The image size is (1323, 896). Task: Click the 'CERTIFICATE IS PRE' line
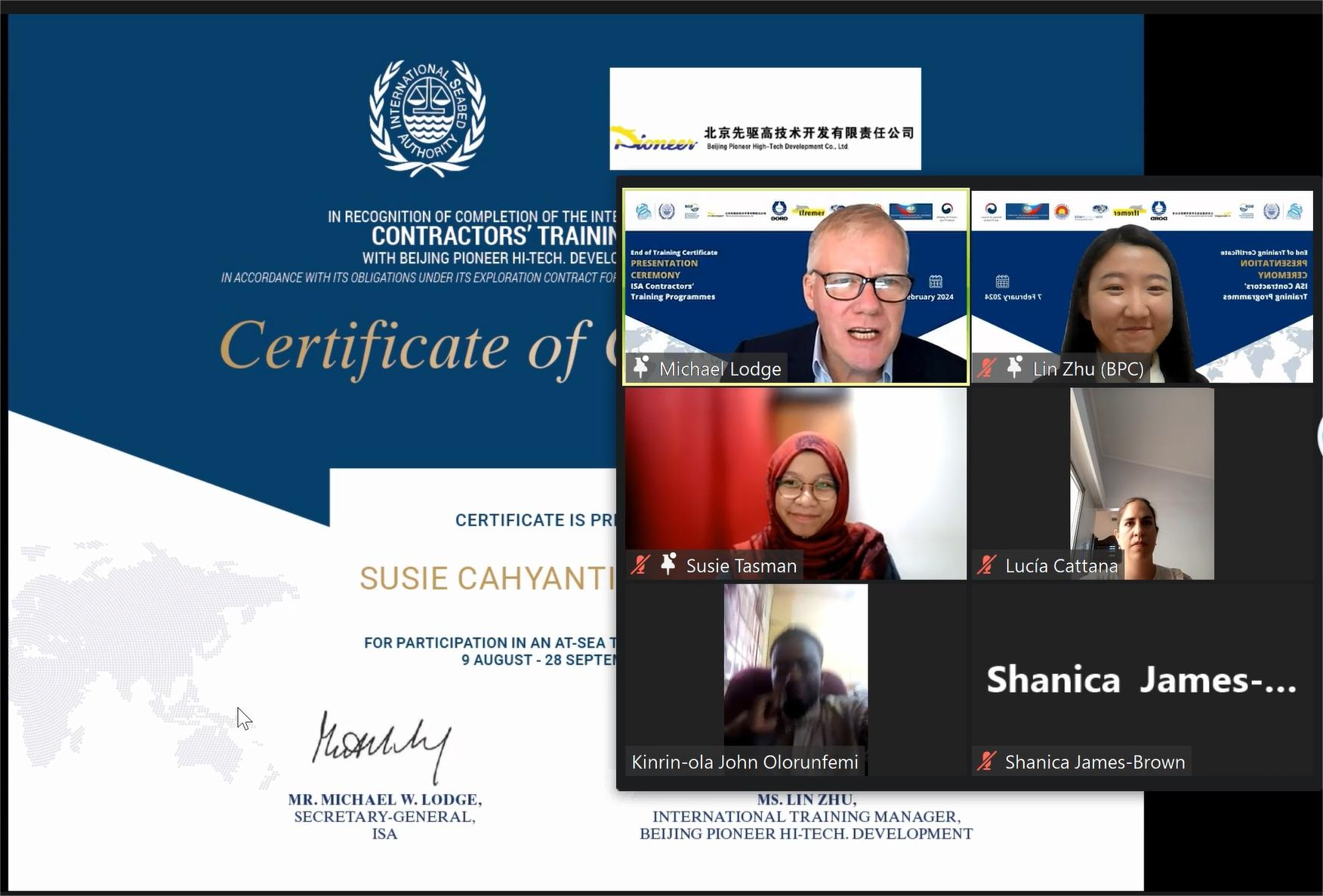click(x=535, y=520)
